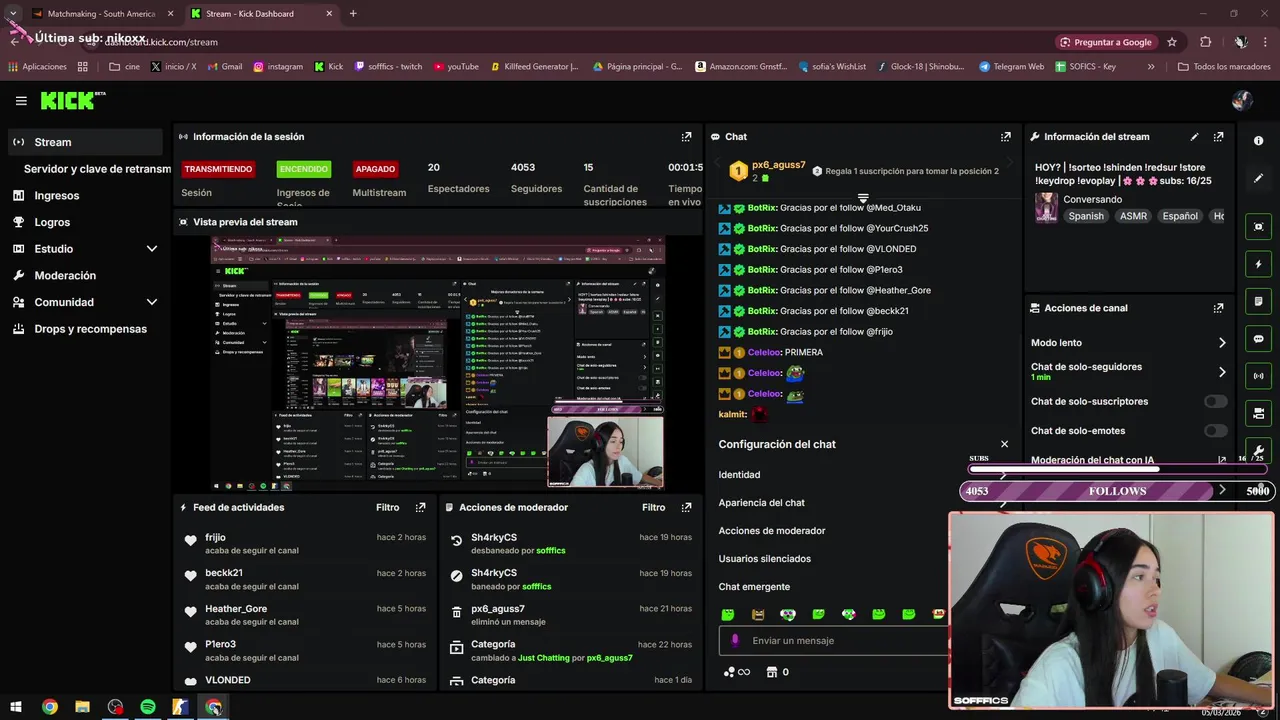Click the channel points icon below the chat input
Viewport: 1280px width, 720px height.
coord(736,672)
